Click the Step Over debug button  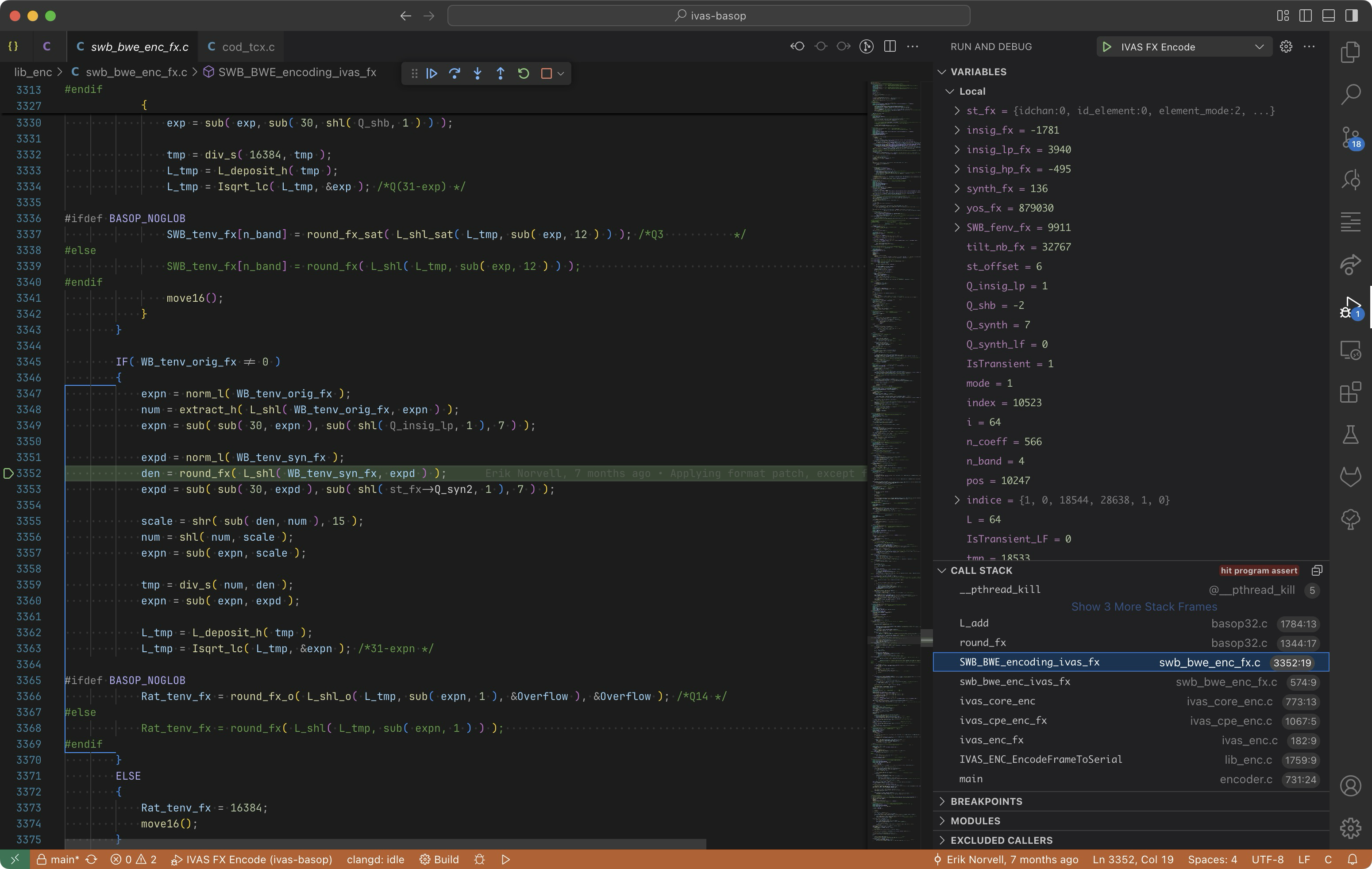454,73
